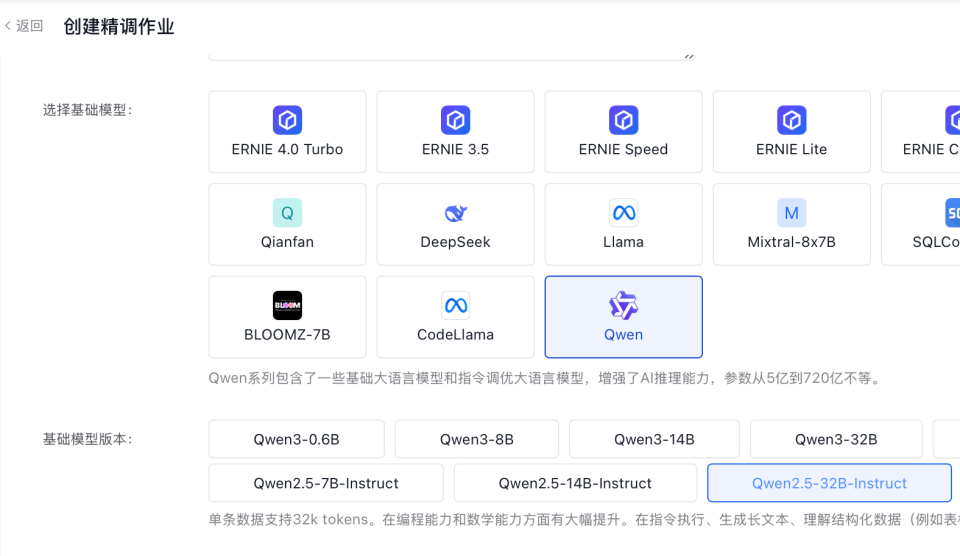Click the Llama Meta logo icon
Screen dimensions: 960x556
623,212
